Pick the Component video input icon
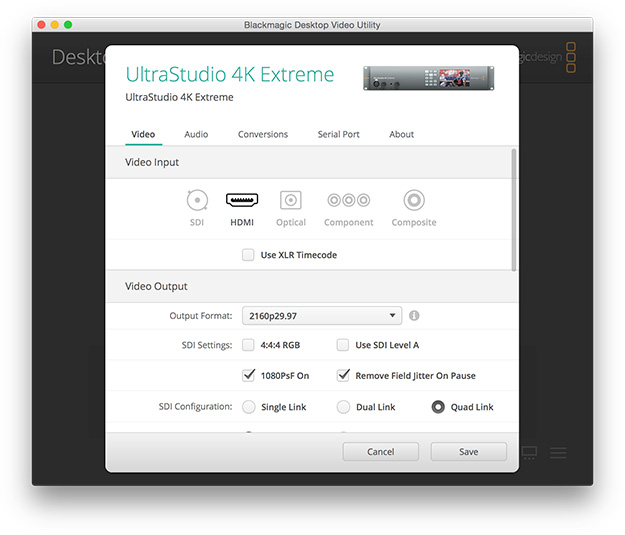Viewport: 625px width, 535px height. [348, 200]
